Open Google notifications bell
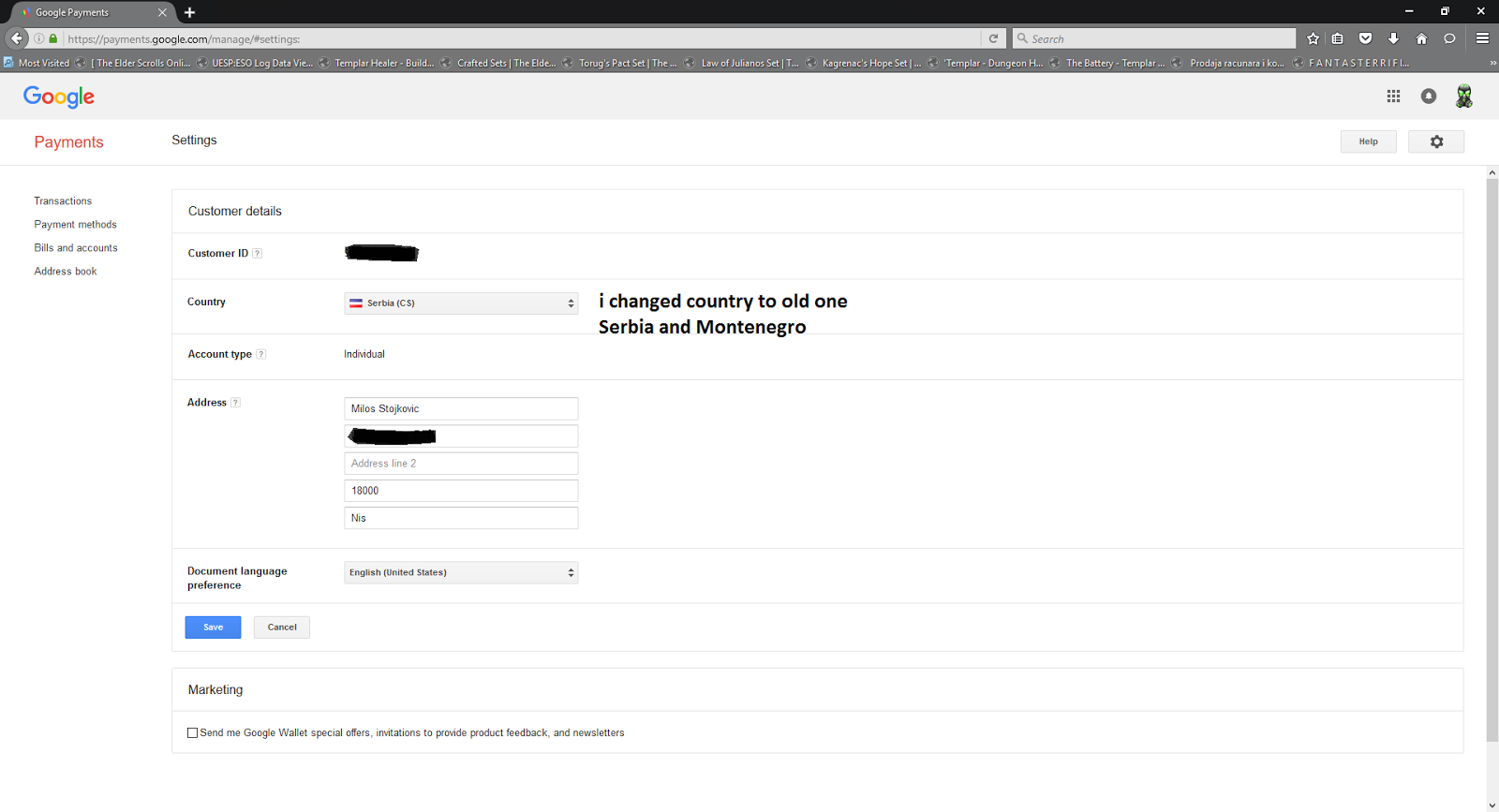 coord(1428,96)
